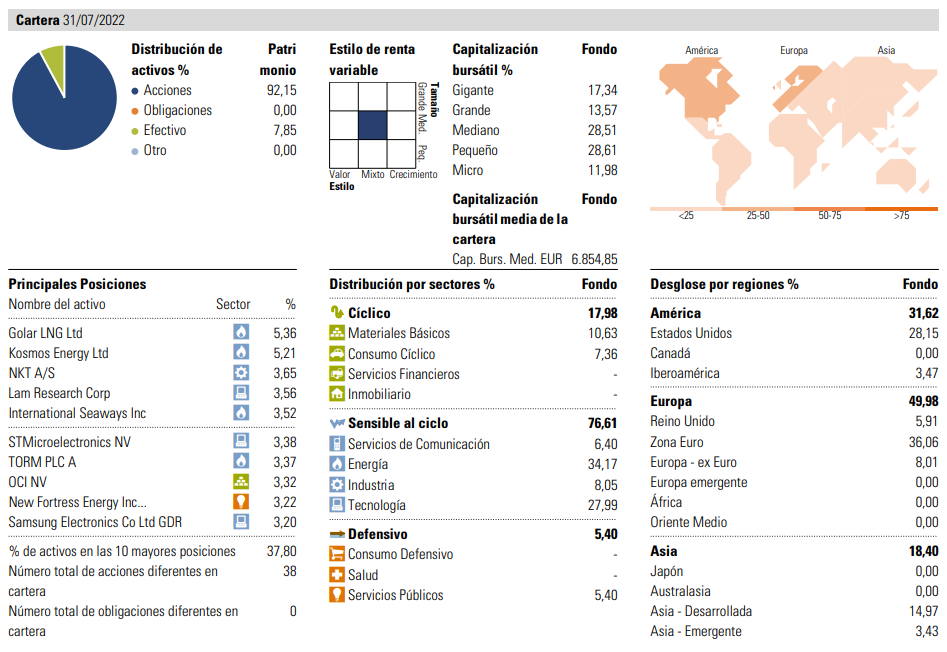This screenshot has width=947, height=652.
Task: Click the "Estilo de renta variable" heading
Action: 372,59
